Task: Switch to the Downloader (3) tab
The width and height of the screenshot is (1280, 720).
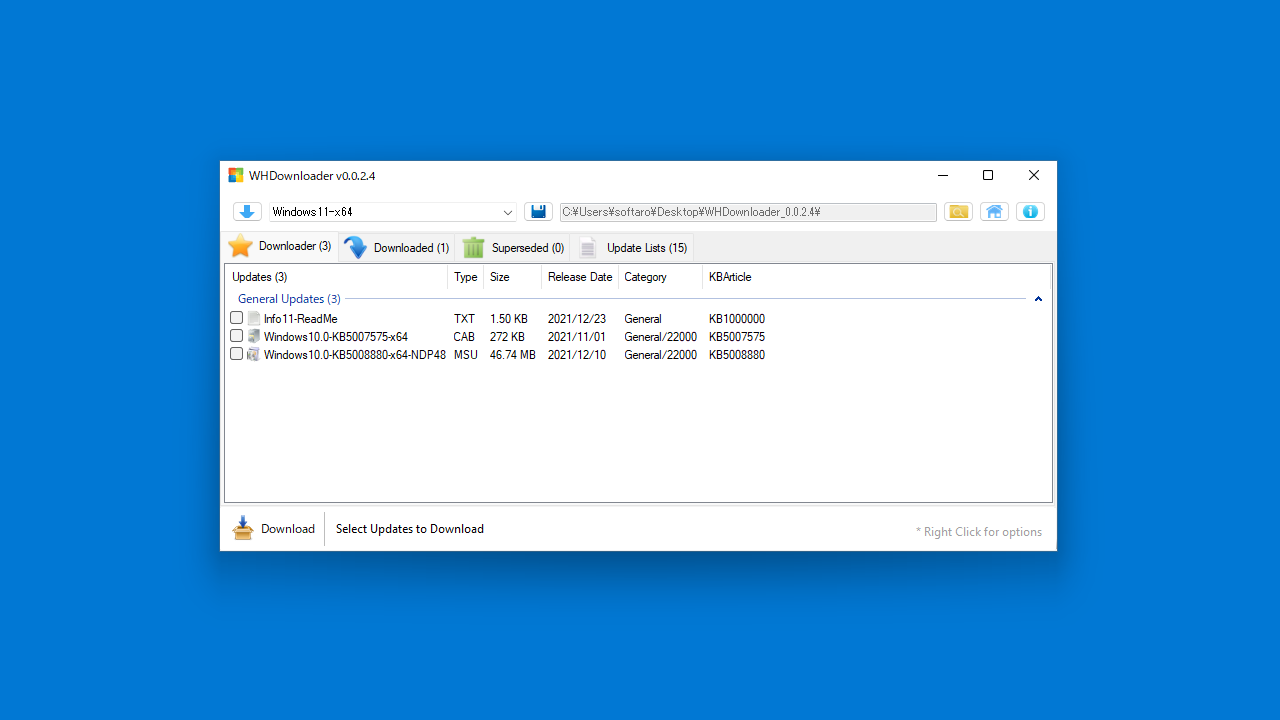Action: click(x=280, y=246)
